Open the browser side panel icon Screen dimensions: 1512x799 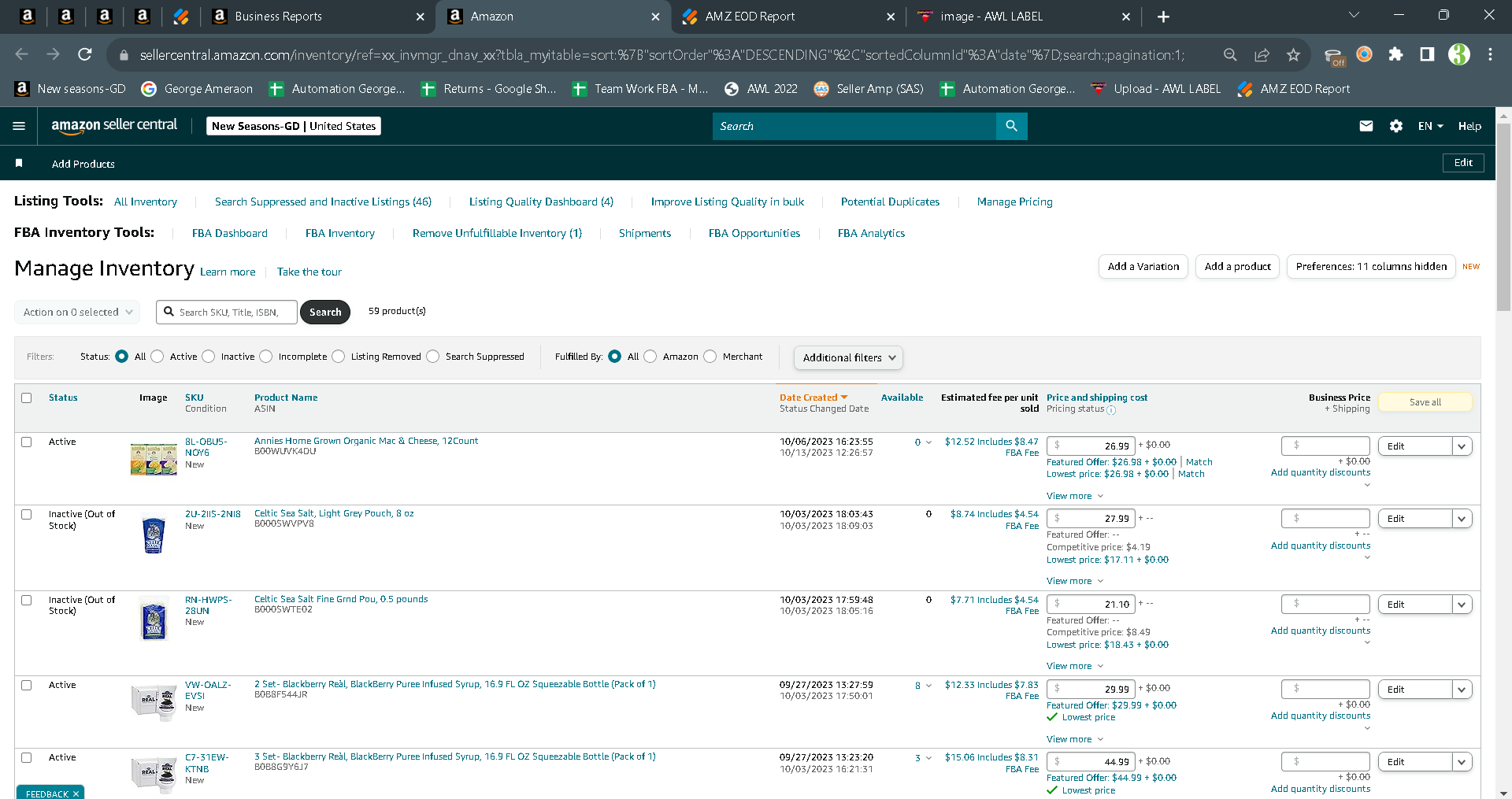coord(1427,54)
